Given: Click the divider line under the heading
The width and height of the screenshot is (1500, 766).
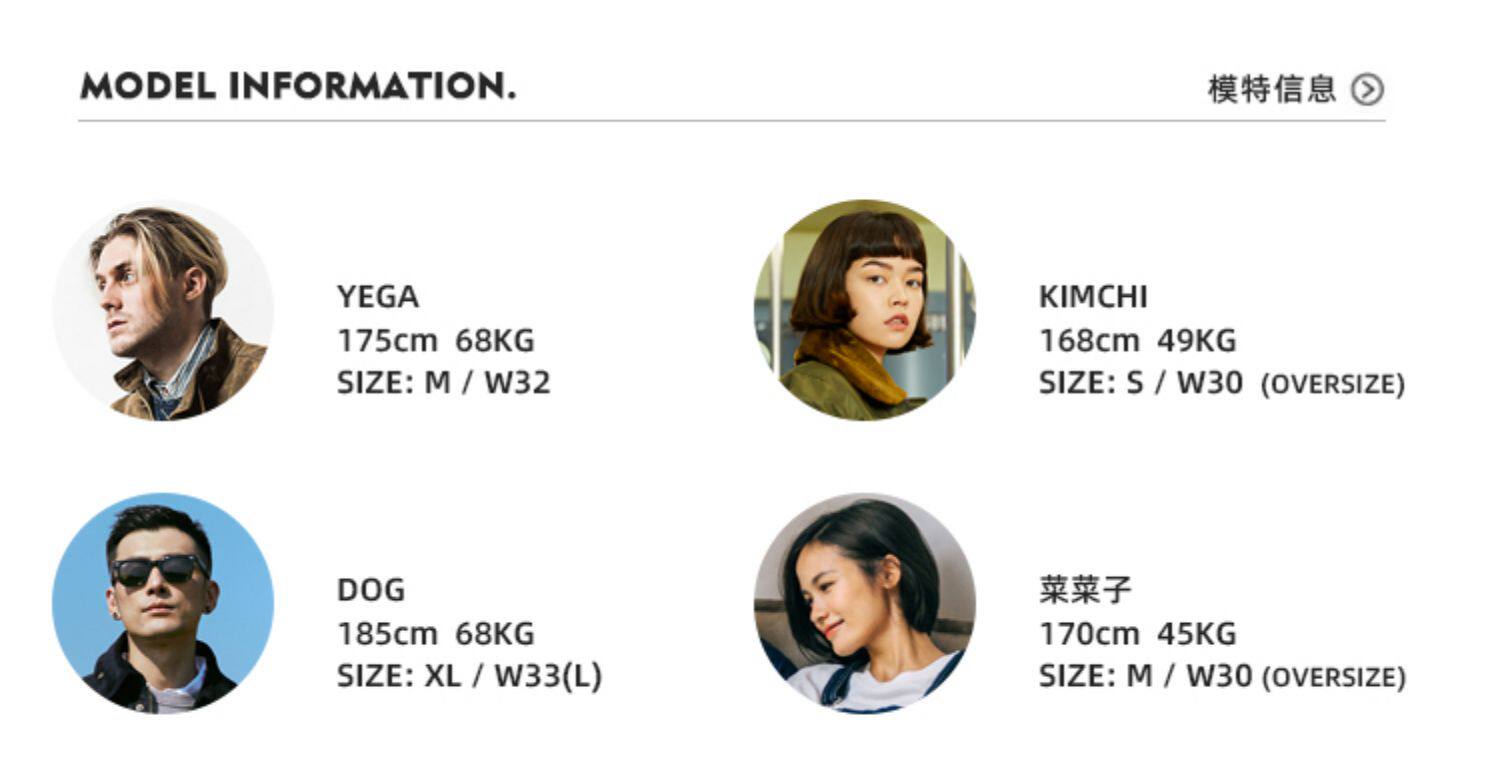Looking at the screenshot, I should point(731,121).
